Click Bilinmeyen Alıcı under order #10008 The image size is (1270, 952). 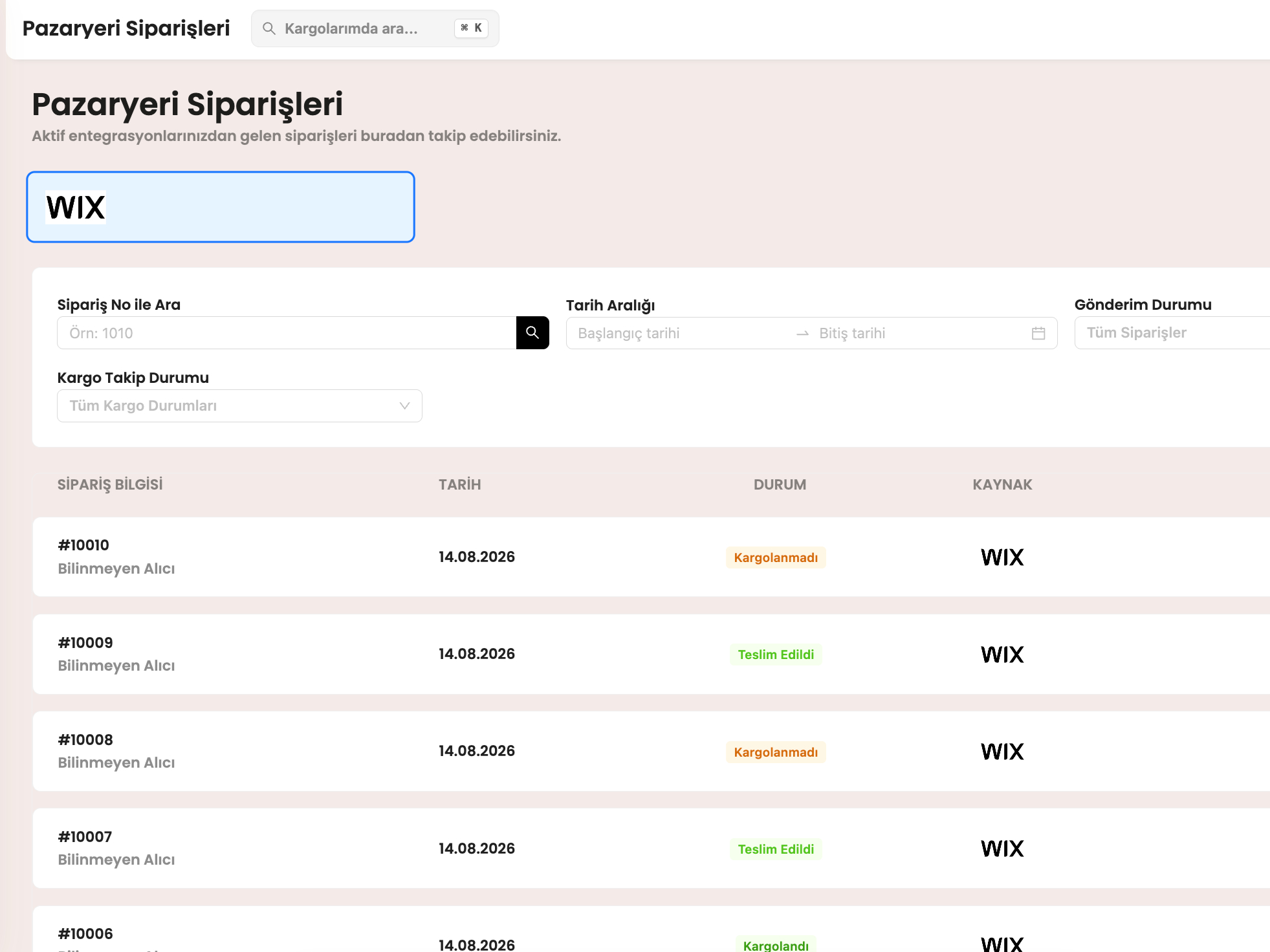(x=116, y=763)
